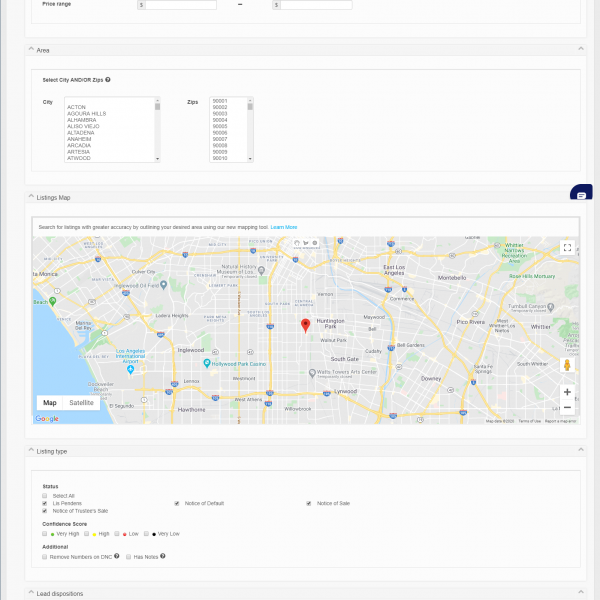This screenshot has height=600, width=600.
Task: Check the Select All status checkbox
Action: click(45, 495)
